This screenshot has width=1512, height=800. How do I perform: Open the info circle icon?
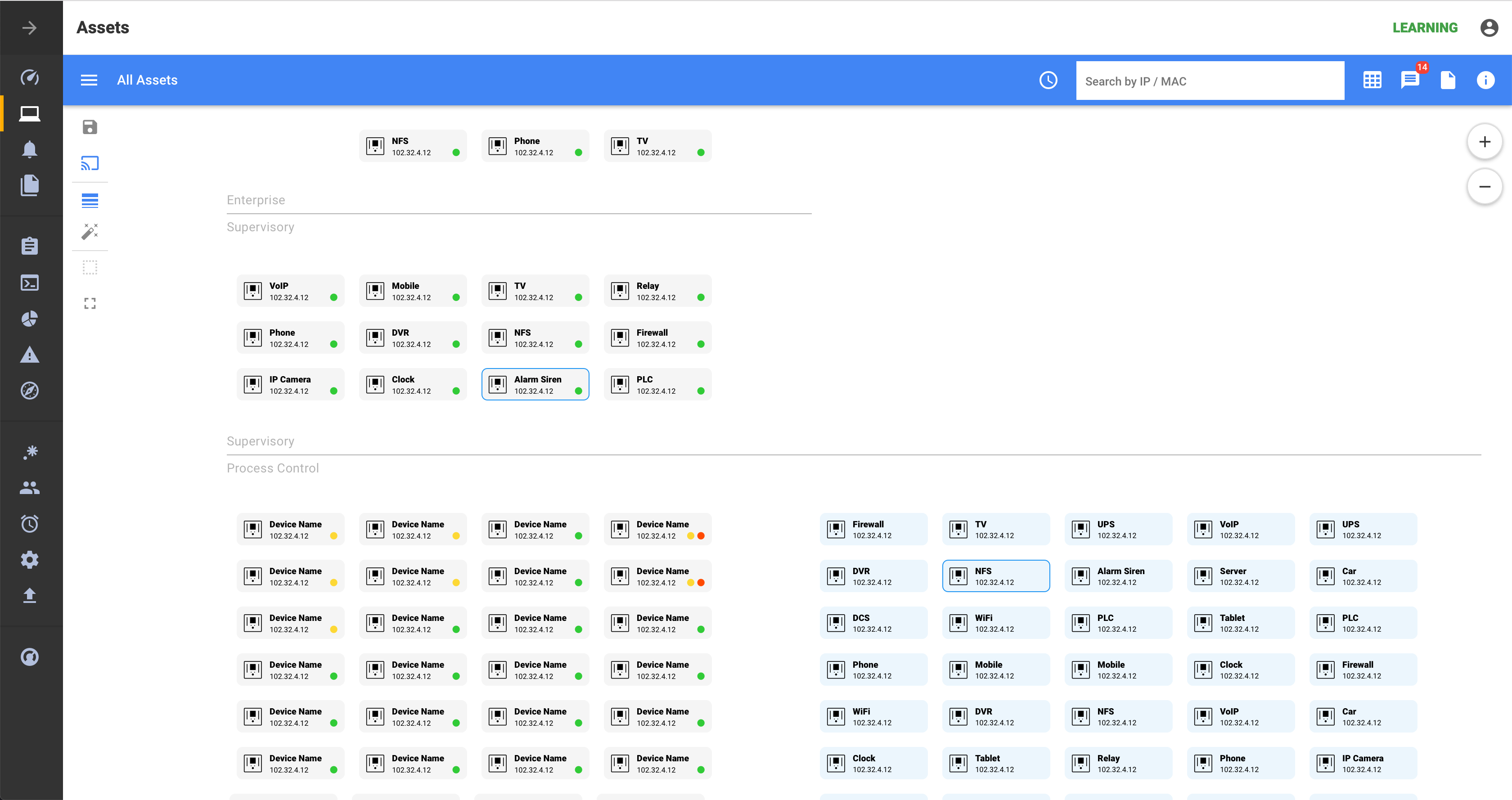(x=1485, y=80)
